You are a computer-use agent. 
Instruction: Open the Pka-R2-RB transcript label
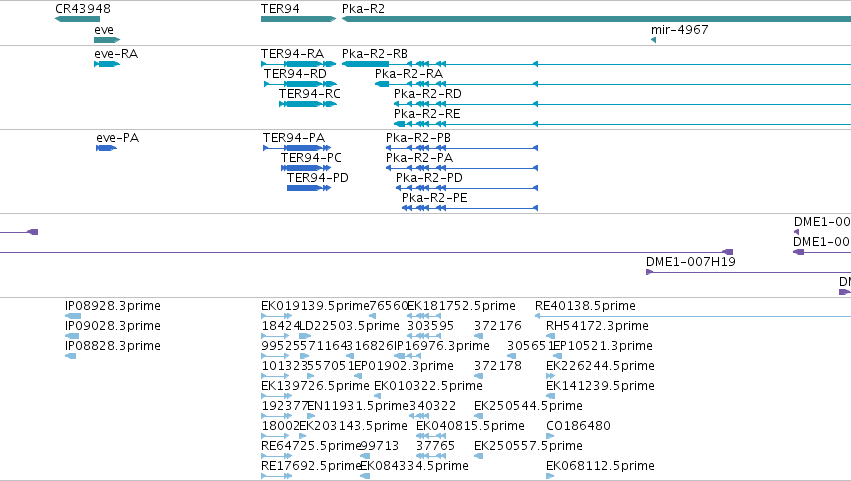(x=374, y=54)
